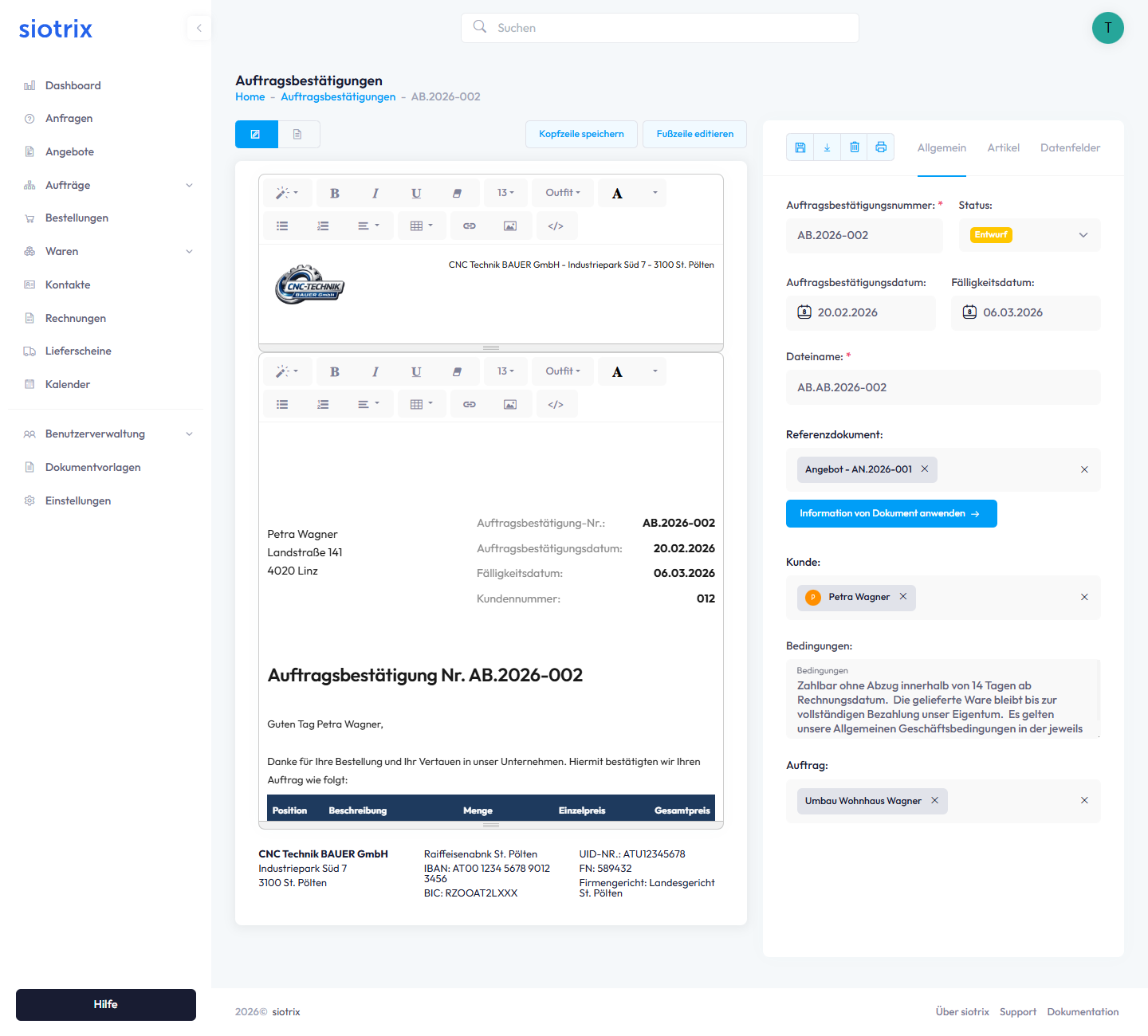Click the Kopfzeile speichern button
Screen dimensions: 1148x1036
pos(581,134)
